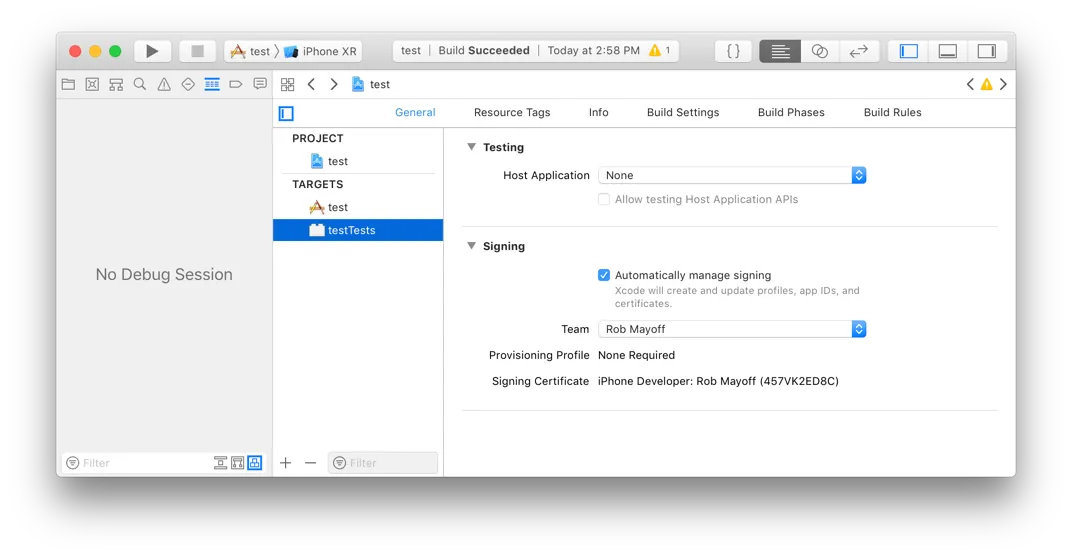
Task: Select the Debug navigator icon
Action: click(212, 84)
